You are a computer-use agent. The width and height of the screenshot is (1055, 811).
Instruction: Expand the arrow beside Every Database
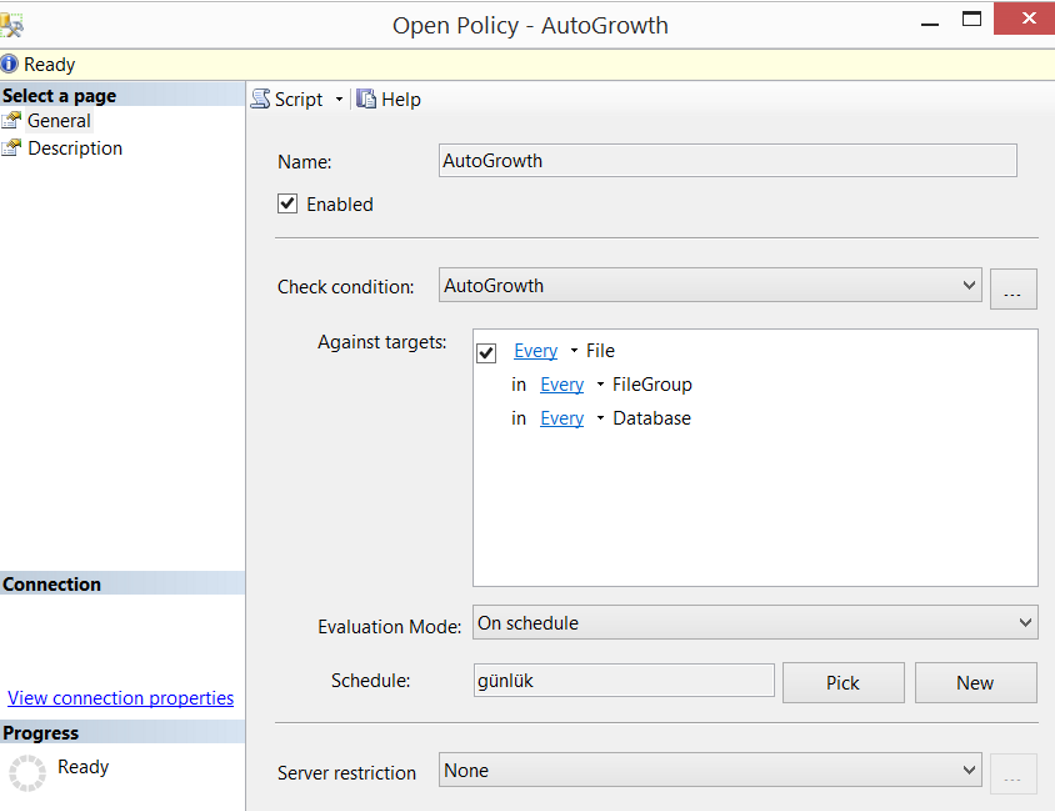click(x=600, y=418)
